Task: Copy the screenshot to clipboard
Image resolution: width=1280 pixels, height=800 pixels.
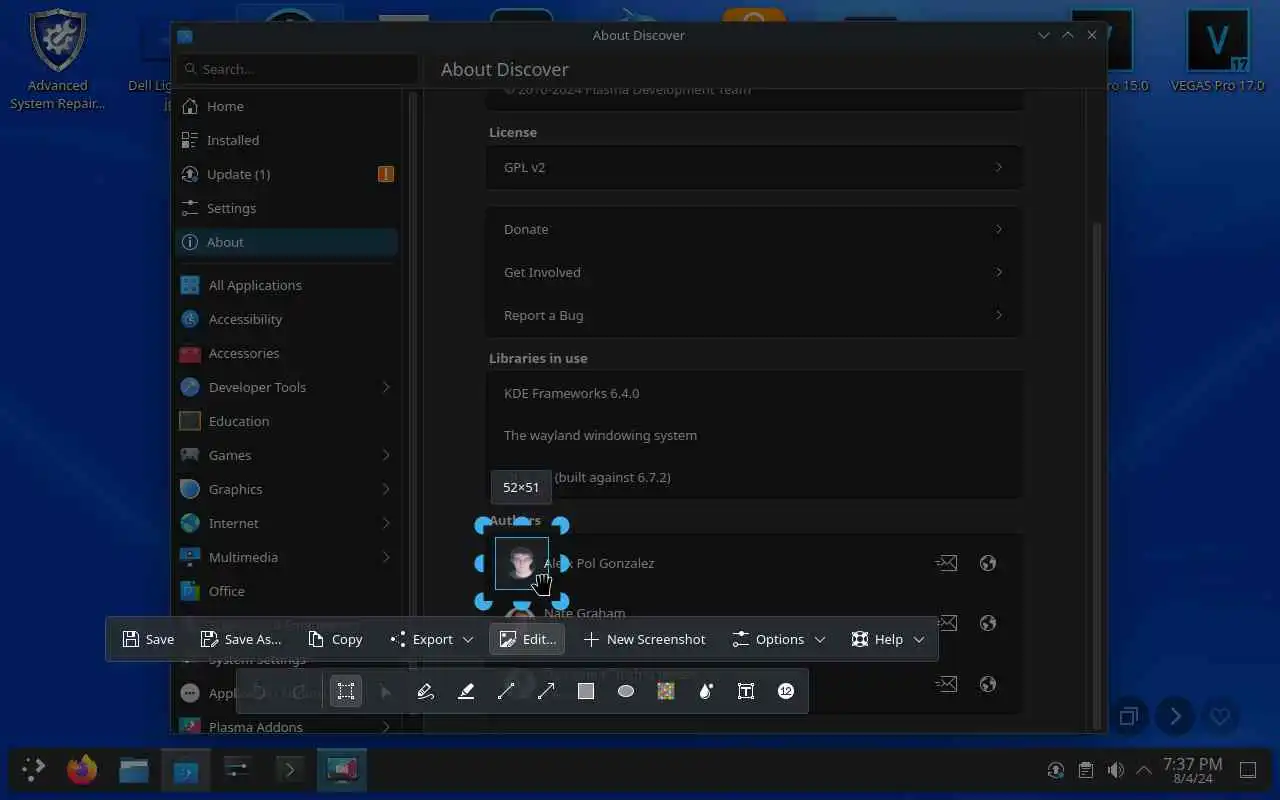Action: click(335, 639)
